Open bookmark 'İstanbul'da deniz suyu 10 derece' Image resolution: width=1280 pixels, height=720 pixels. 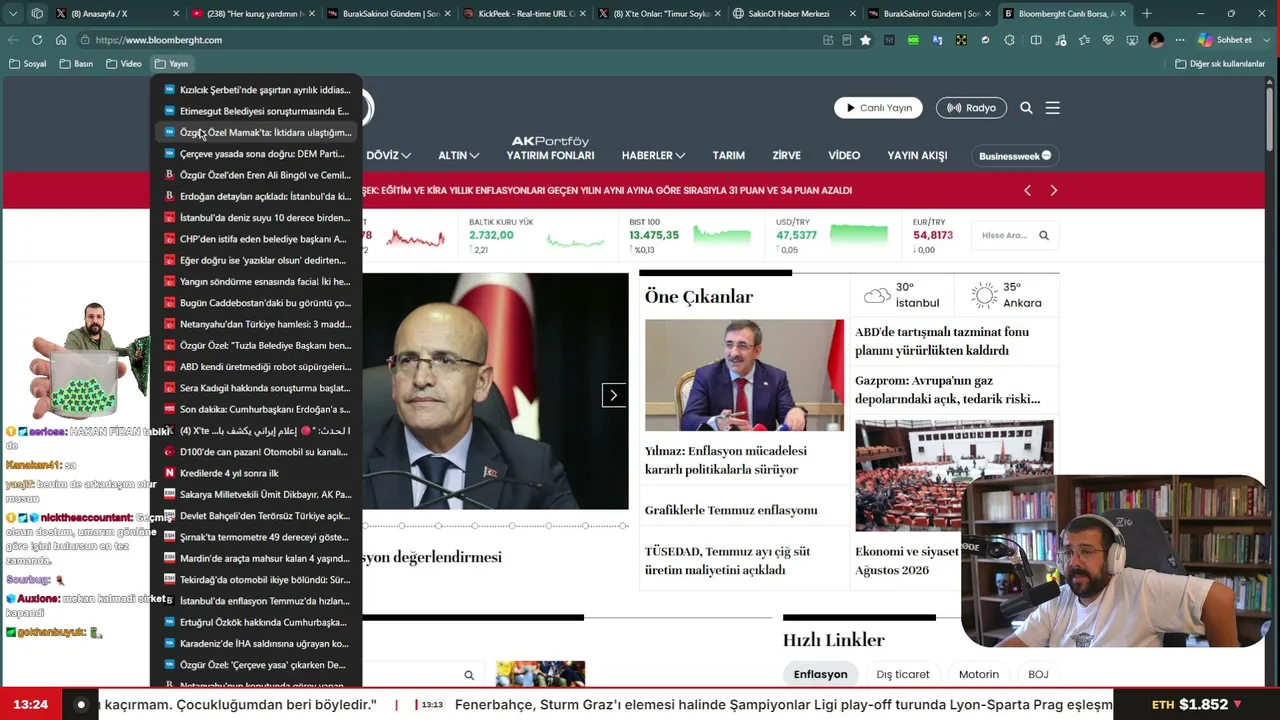[257, 218]
